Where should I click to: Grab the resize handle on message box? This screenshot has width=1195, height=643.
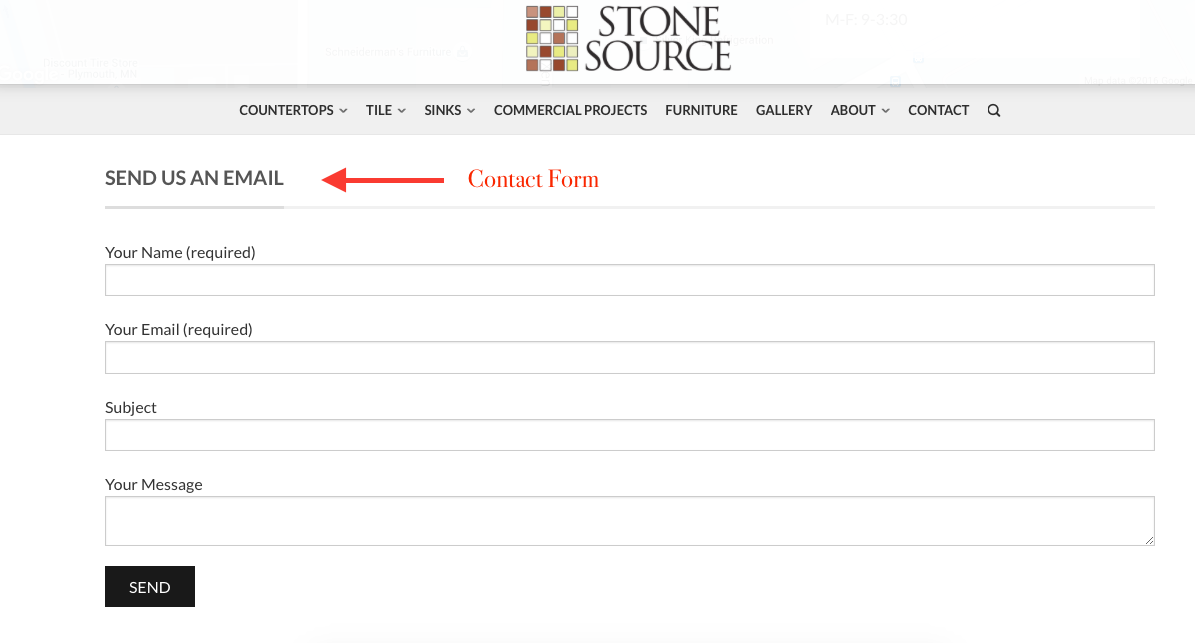pyautogui.click(x=1149, y=540)
